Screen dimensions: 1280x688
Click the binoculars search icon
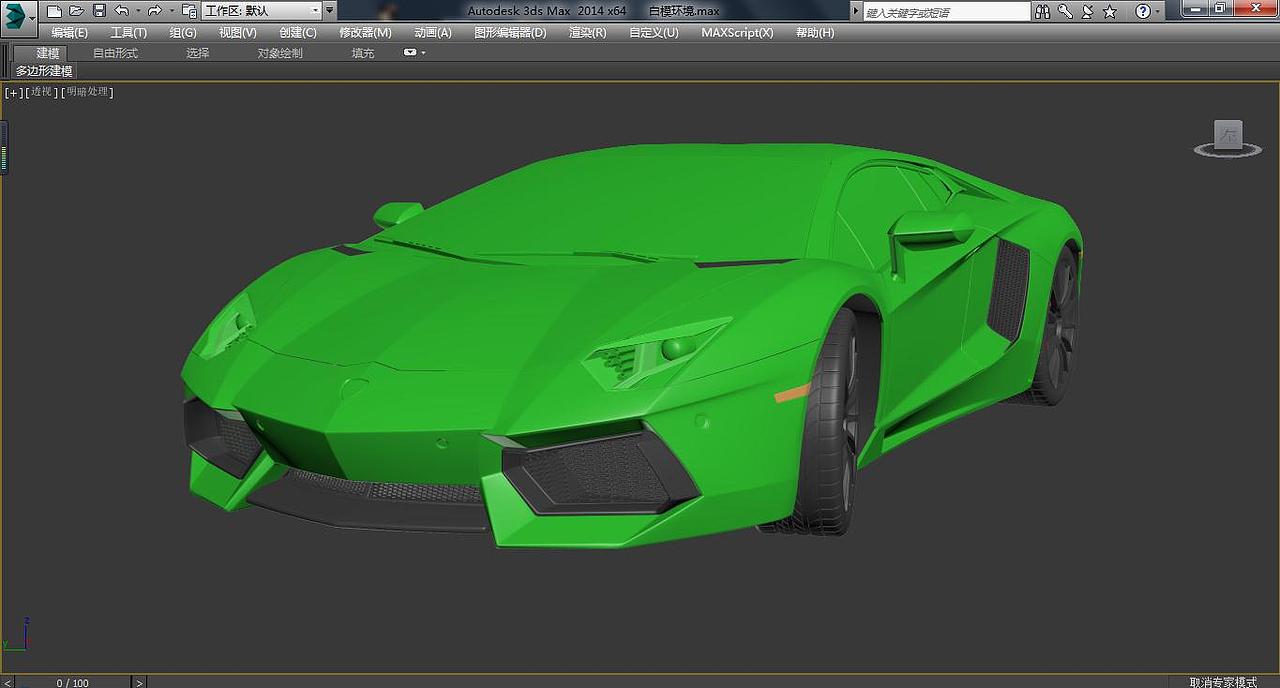coord(1043,12)
